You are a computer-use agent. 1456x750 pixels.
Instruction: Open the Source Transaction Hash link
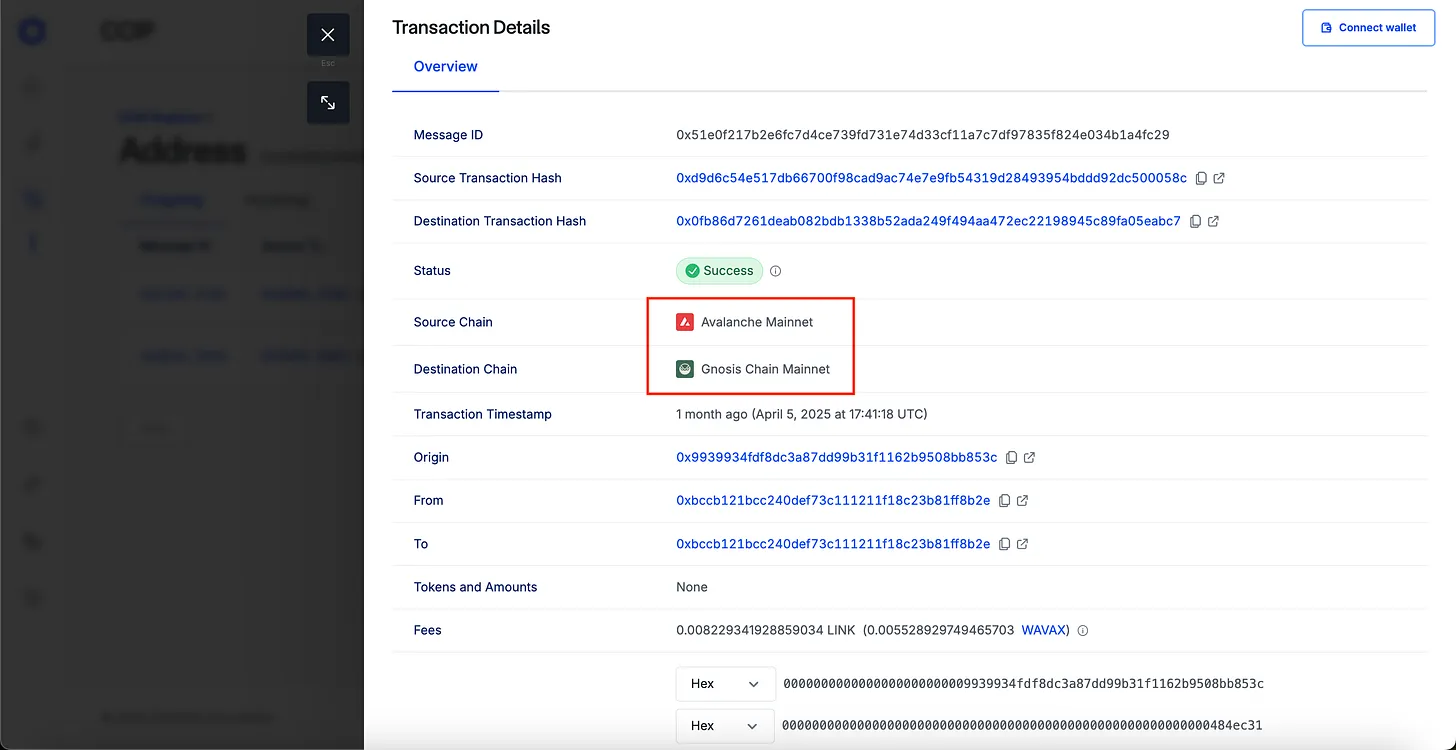pos(931,178)
